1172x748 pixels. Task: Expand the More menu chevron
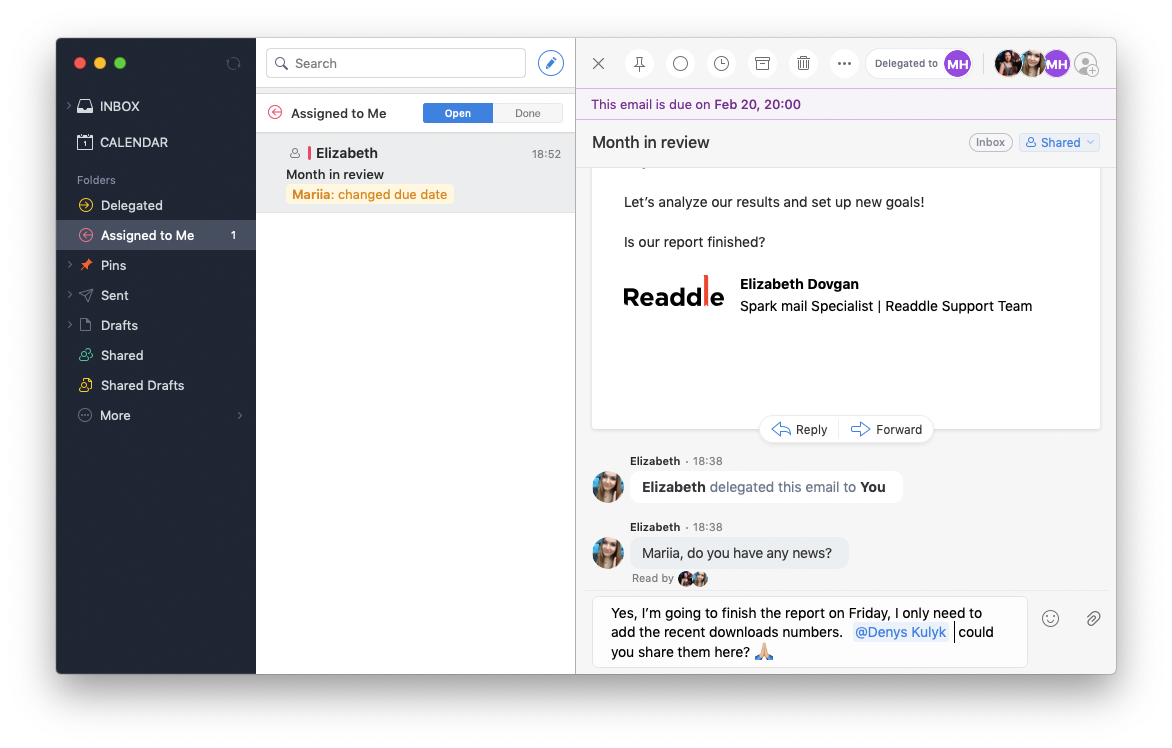click(x=240, y=415)
